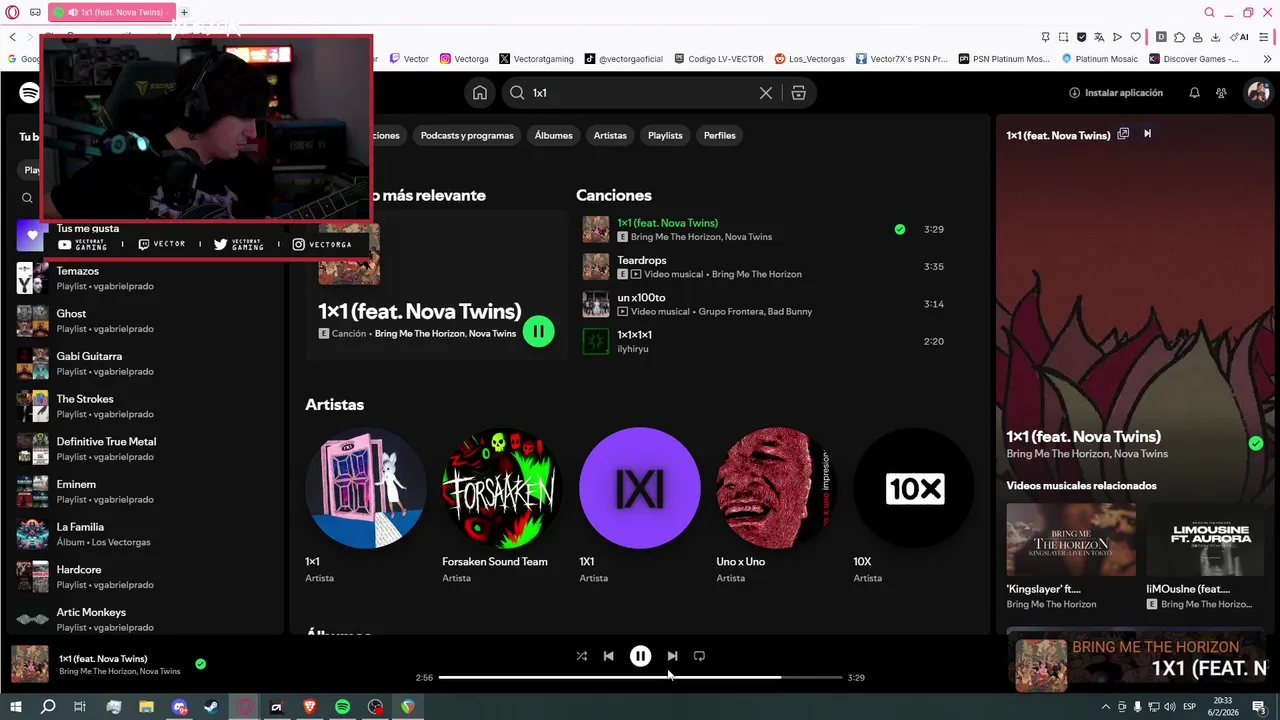1280x720 pixels.
Task: Open the browser extensions cube icon
Action: (x=1179, y=37)
